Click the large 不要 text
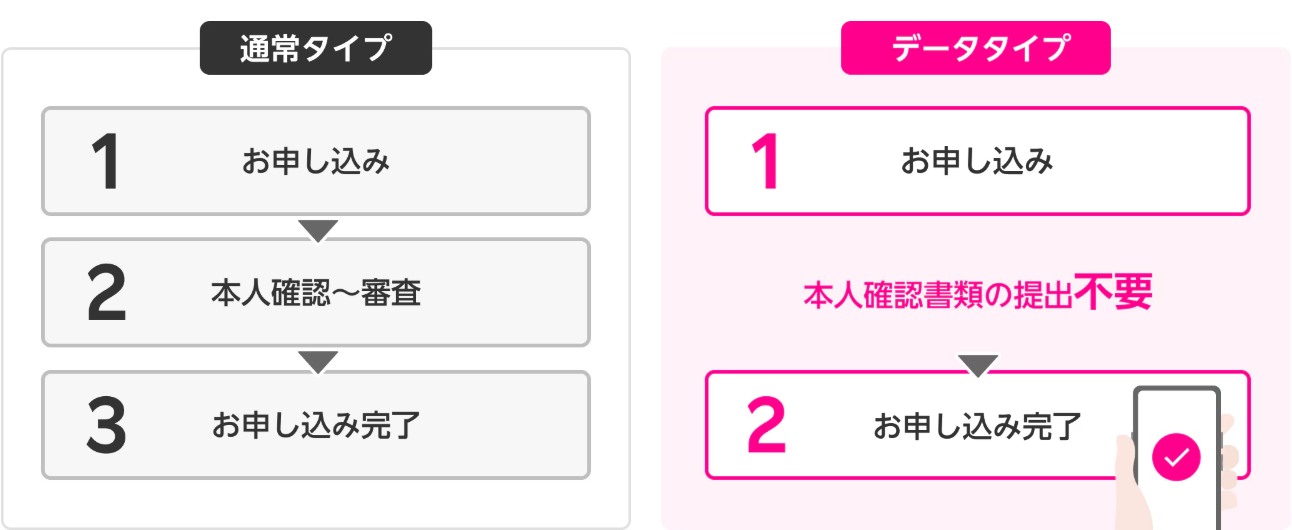Screen dimensions: 1292x530 point(1114,292)
